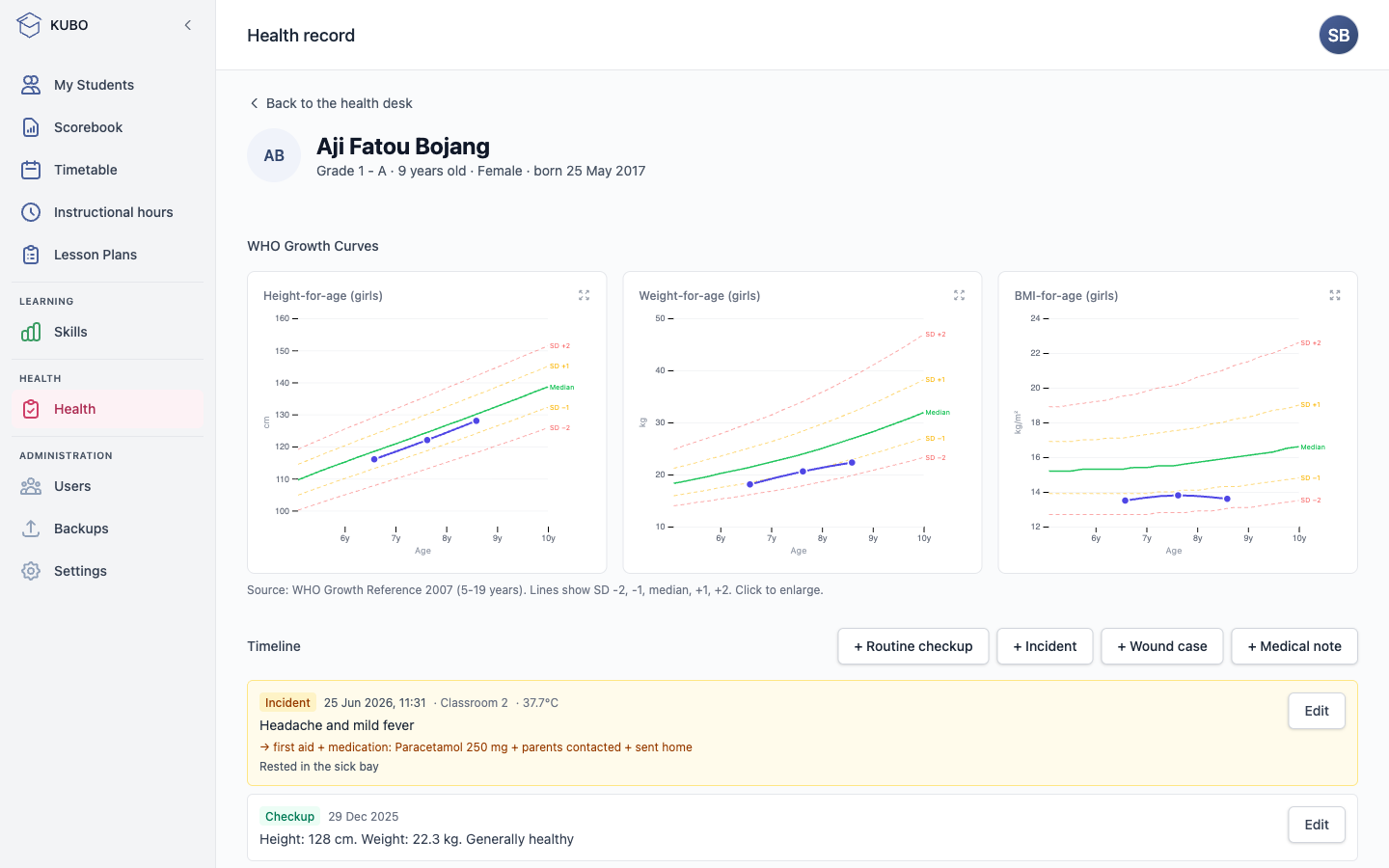Open the Skills menu entry
This screenshot has height=868, width=1389.
click(x=108, y=332)
